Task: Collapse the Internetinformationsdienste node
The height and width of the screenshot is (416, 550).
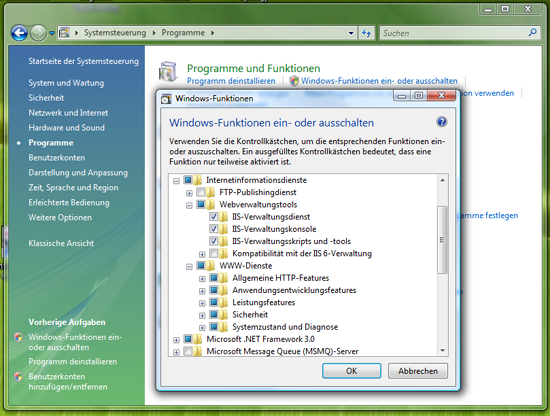Action: pos(176,181)
